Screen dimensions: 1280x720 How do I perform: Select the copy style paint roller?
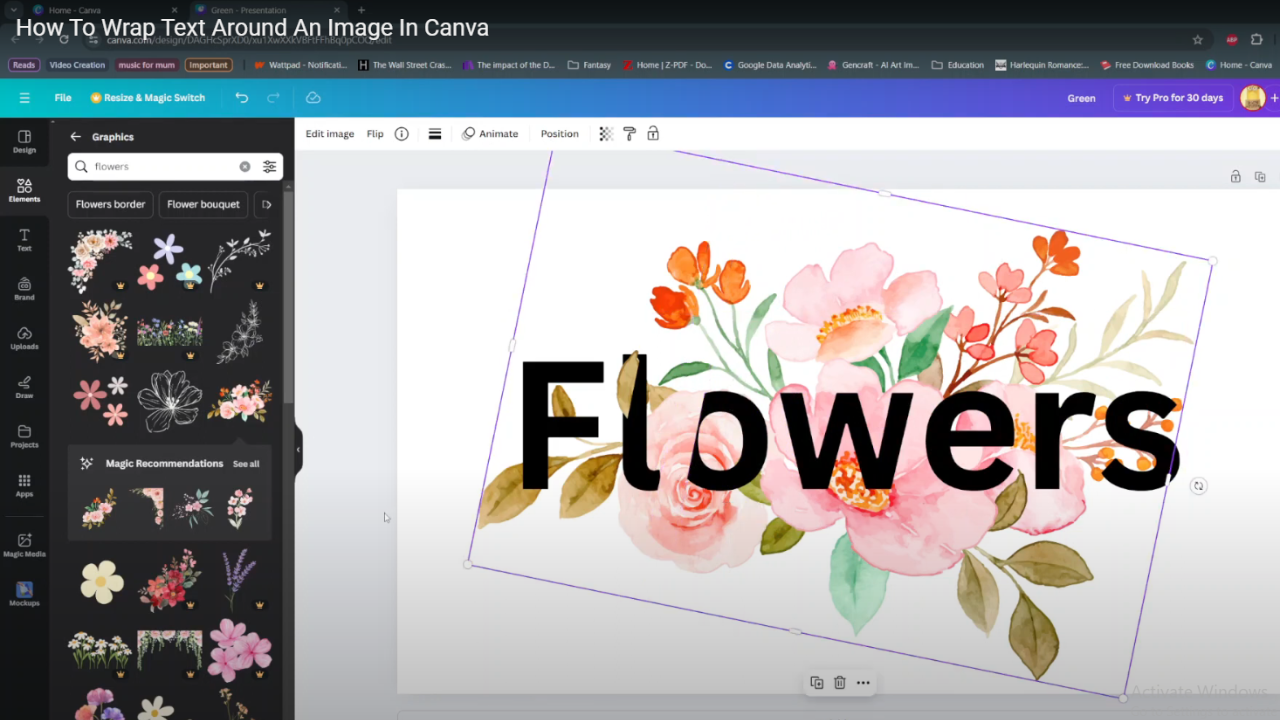coord(630,134)
